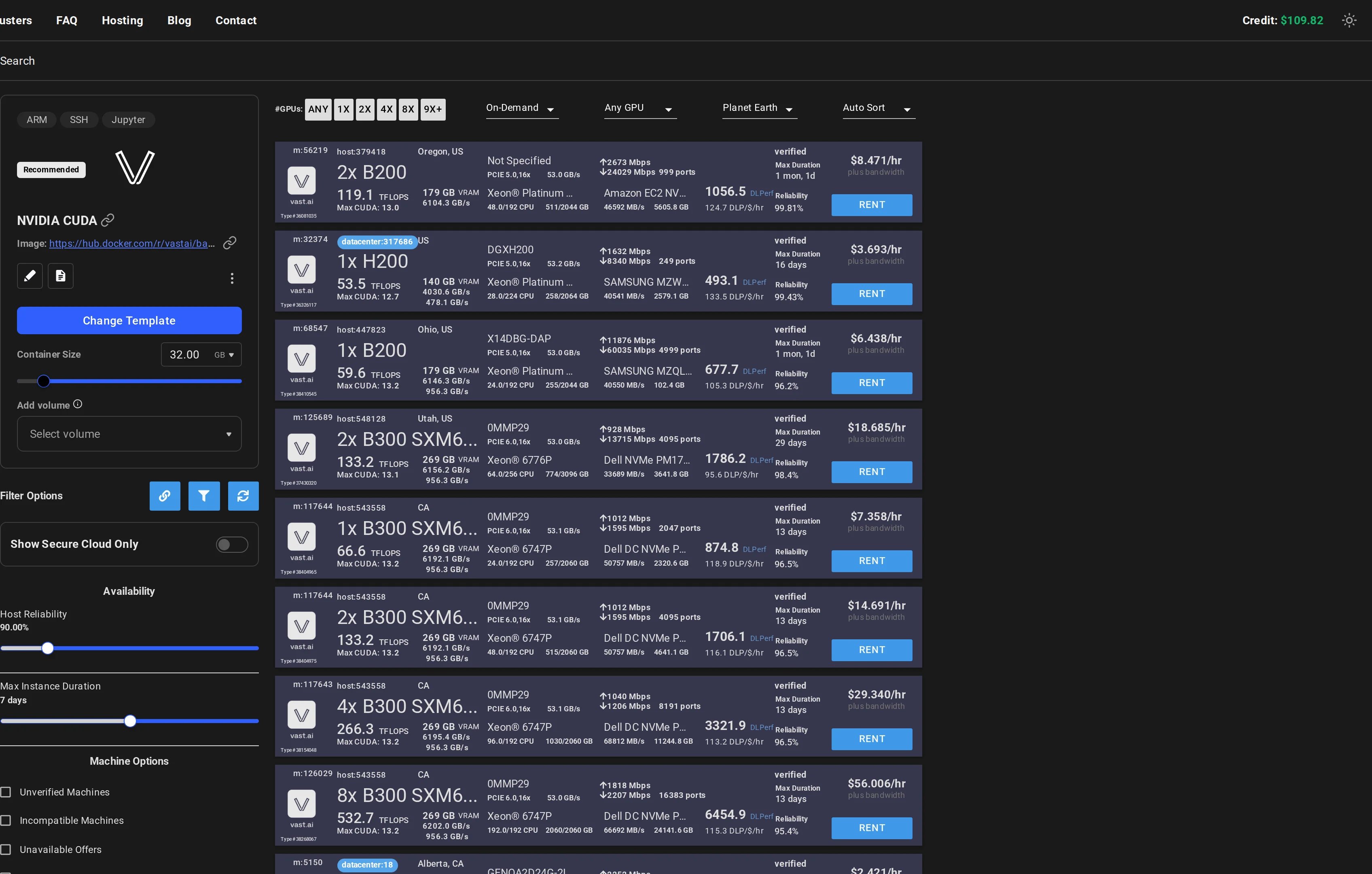Rent the 1x B200 Ohio offer at $6.438/hr
1372x874 pixels.
point(872,382)
